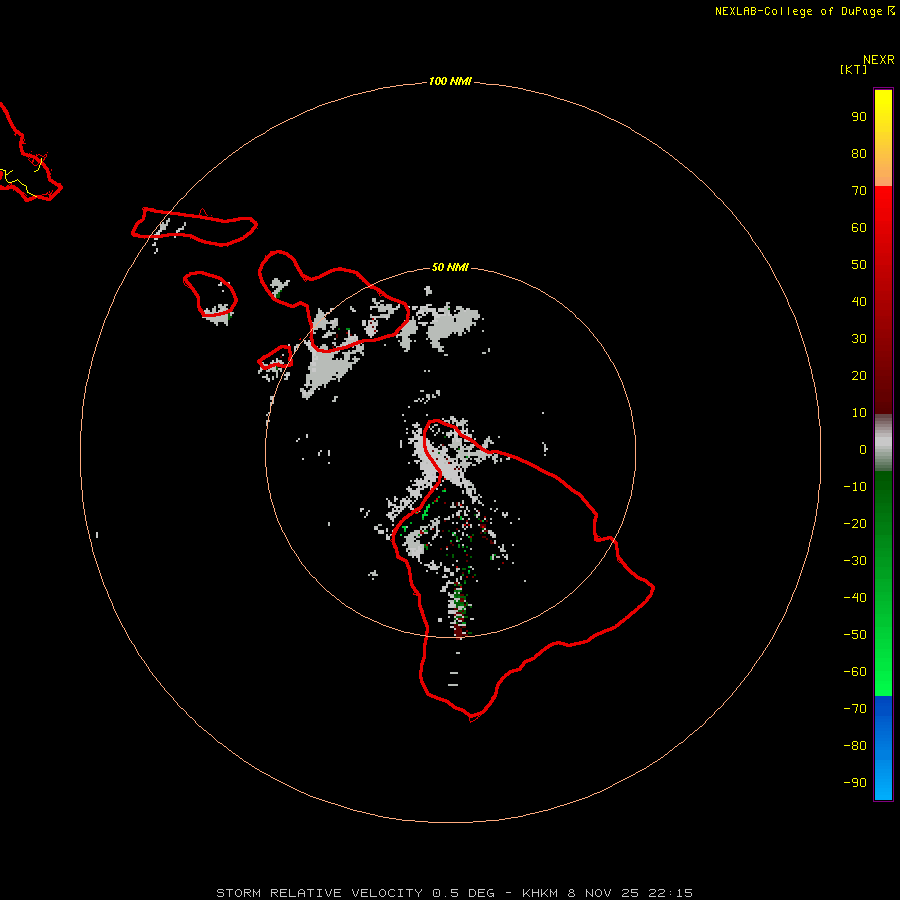
Task: Pick the yellow-orange segment of the color bar
Action: click(883, 138)
